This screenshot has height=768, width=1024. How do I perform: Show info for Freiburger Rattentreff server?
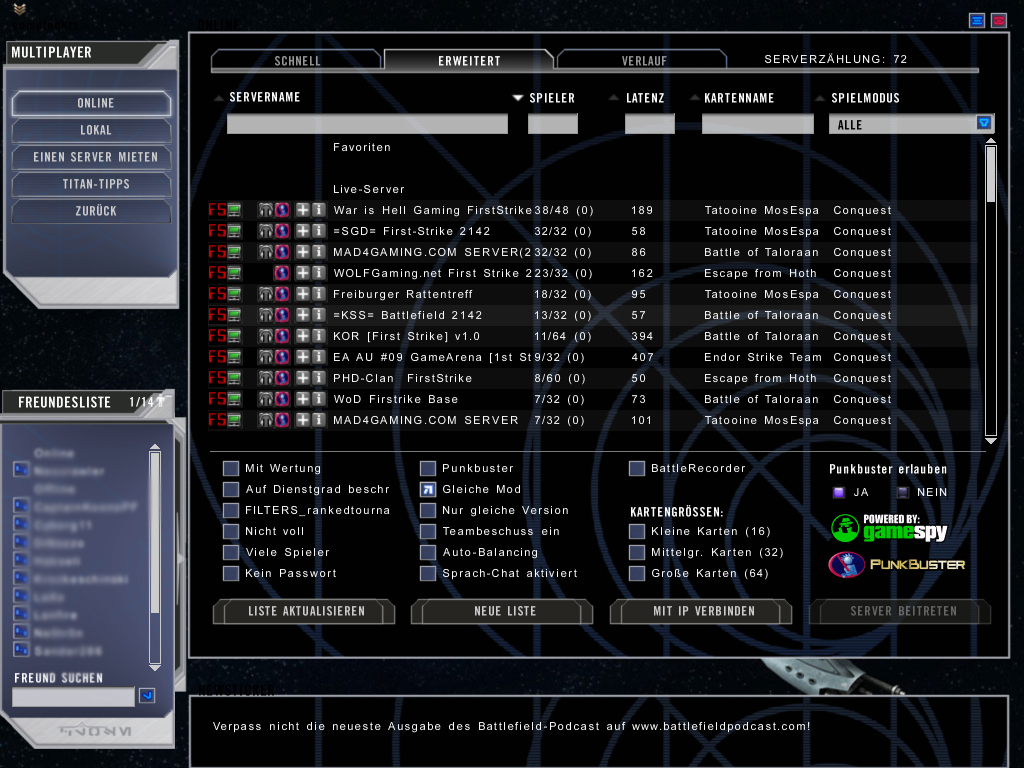pos(318,294)
